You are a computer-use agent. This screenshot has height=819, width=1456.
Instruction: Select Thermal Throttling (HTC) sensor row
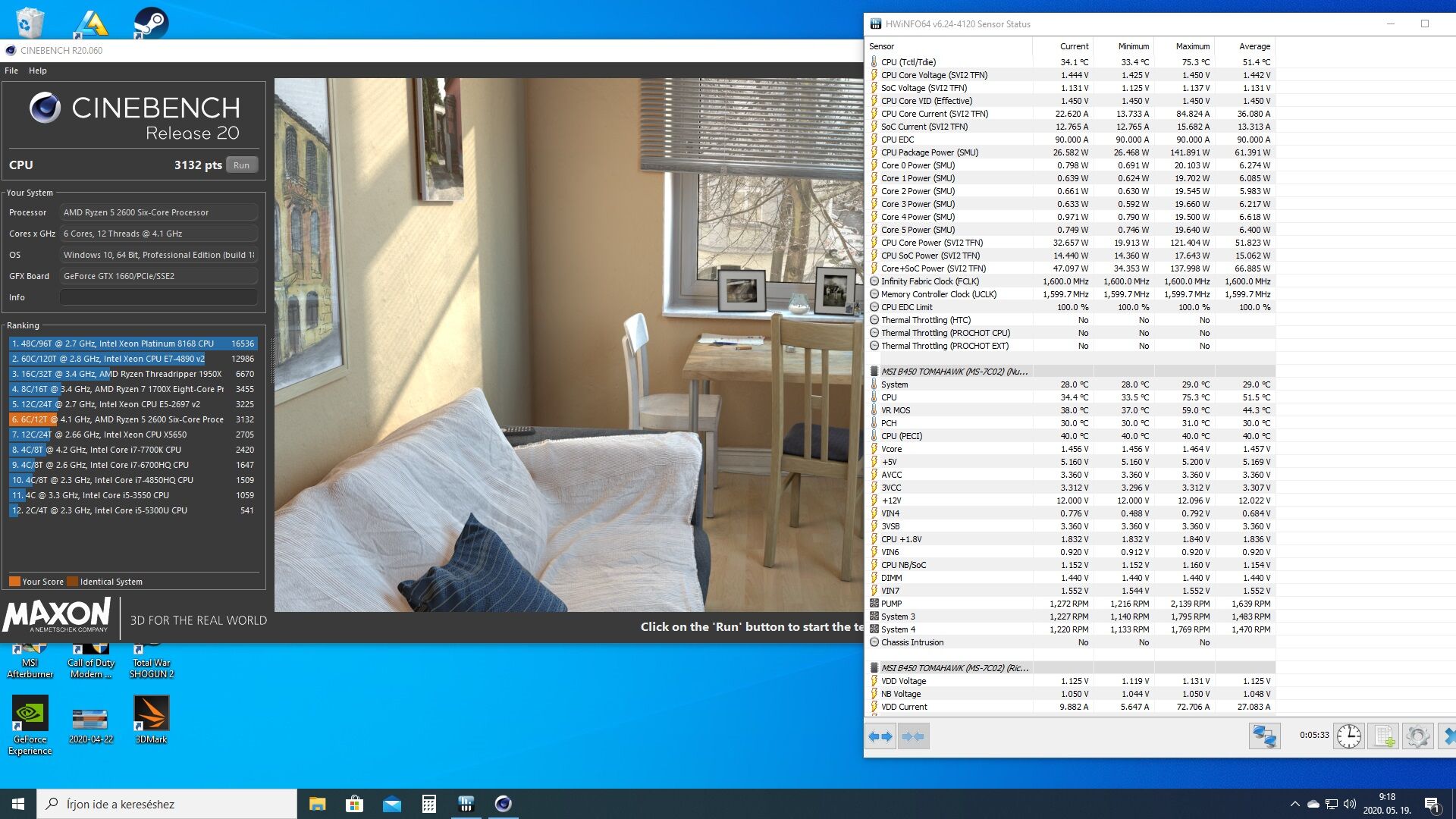click(1070, 320)
